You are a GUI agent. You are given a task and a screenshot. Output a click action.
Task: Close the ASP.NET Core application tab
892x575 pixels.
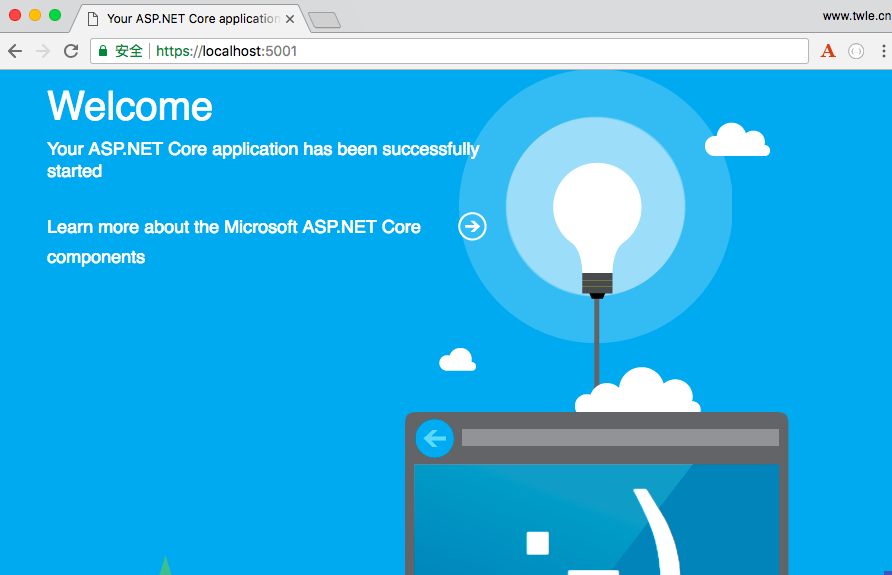point(290,19)
